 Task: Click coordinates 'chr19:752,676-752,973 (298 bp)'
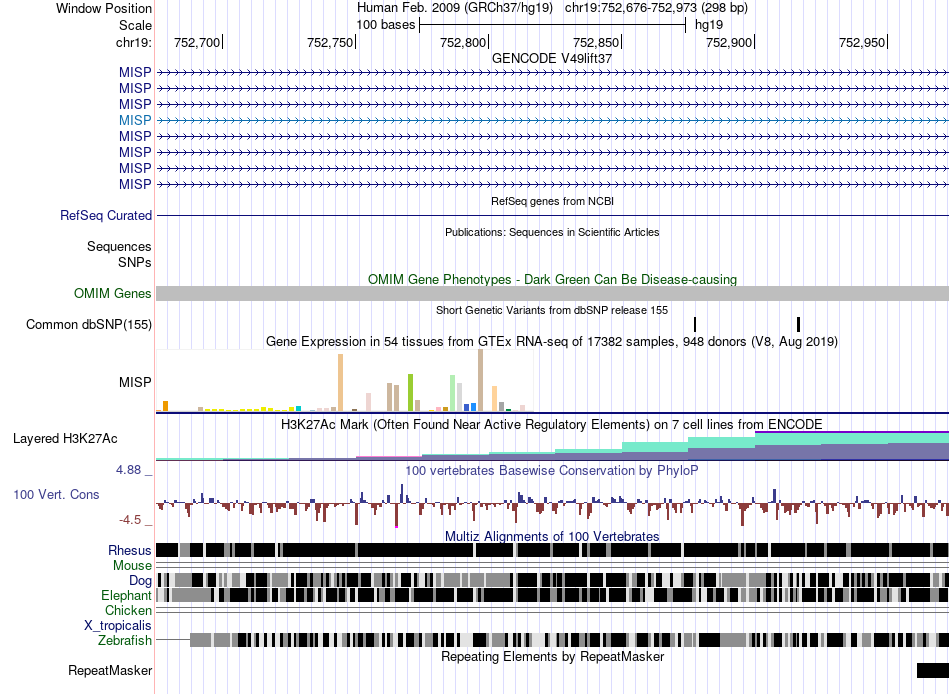(656, 8)
